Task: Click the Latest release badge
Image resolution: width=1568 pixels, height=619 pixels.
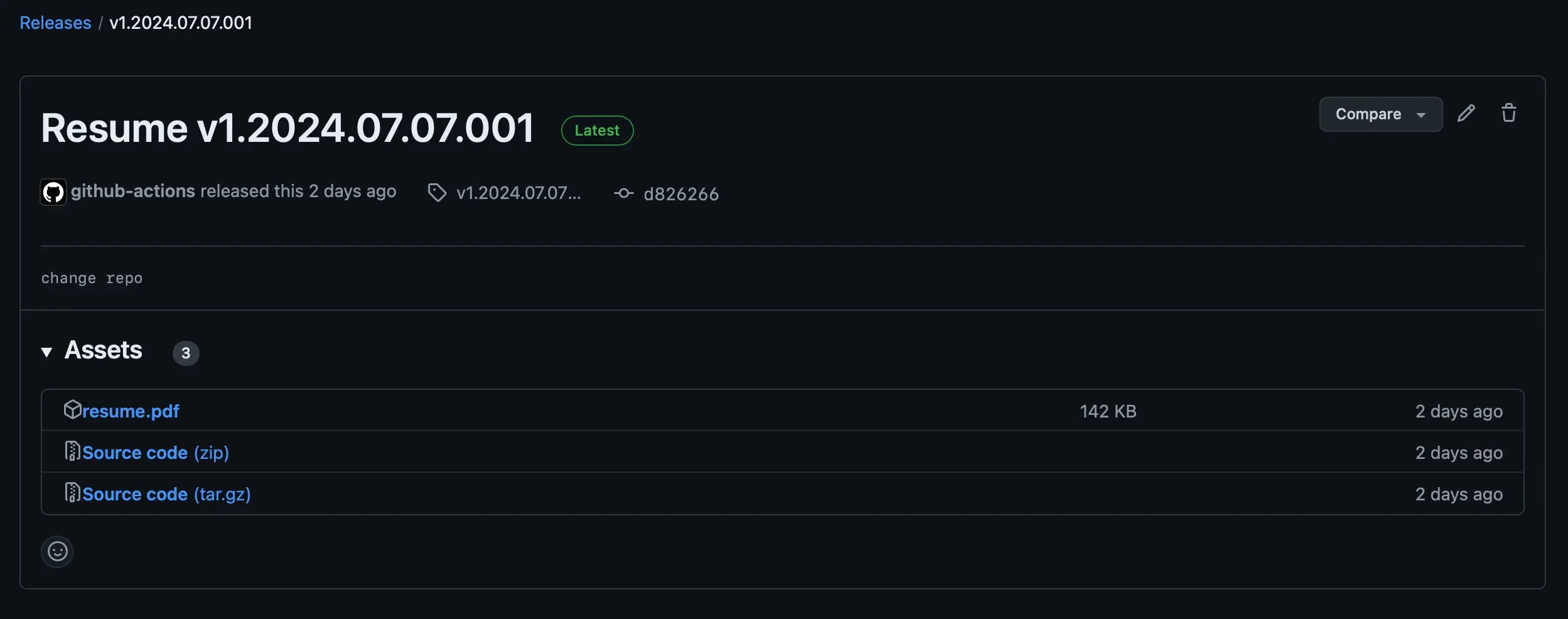Action: point(596,131)
